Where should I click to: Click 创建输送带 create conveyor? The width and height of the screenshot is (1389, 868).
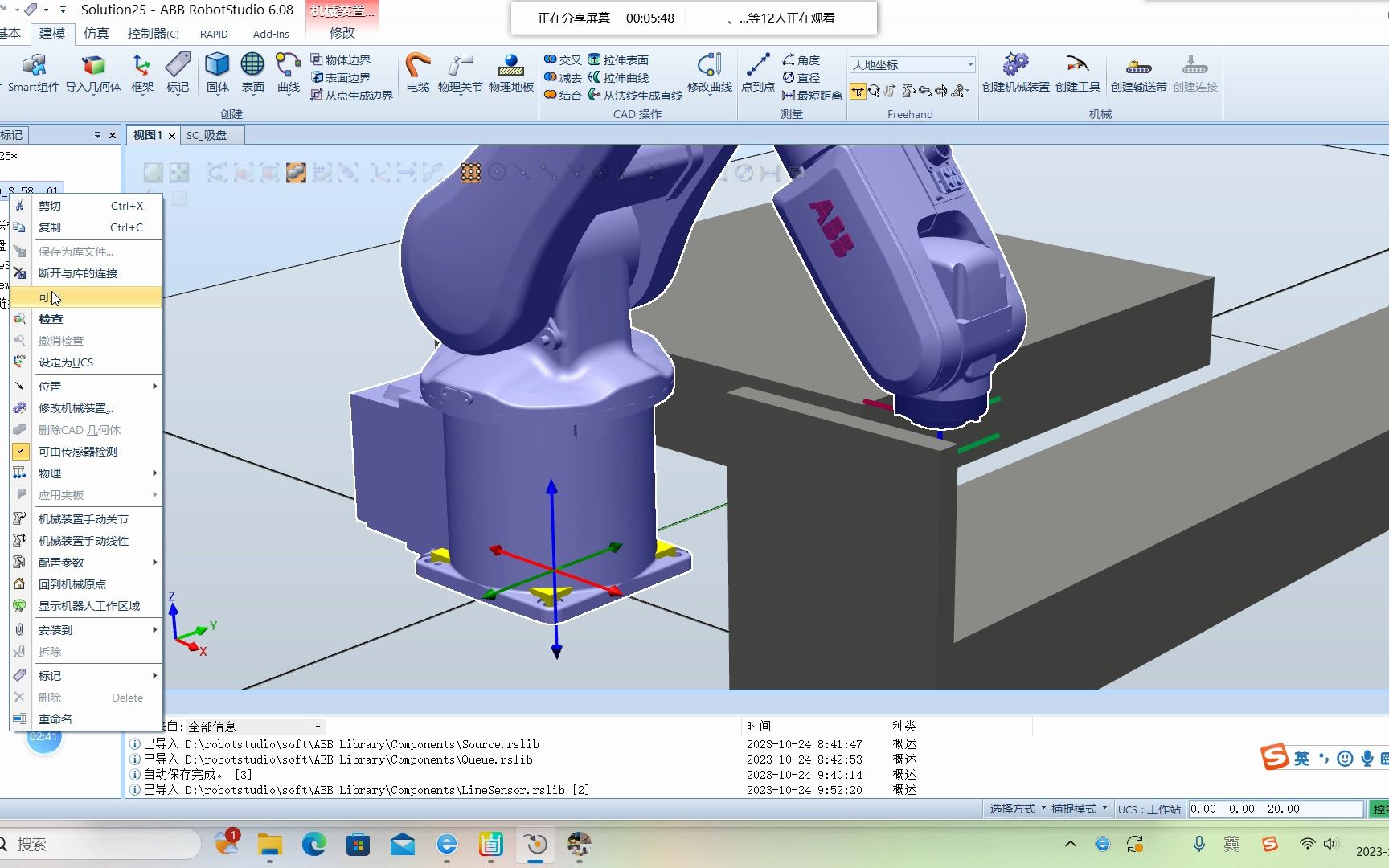(x=1138, y=72)
